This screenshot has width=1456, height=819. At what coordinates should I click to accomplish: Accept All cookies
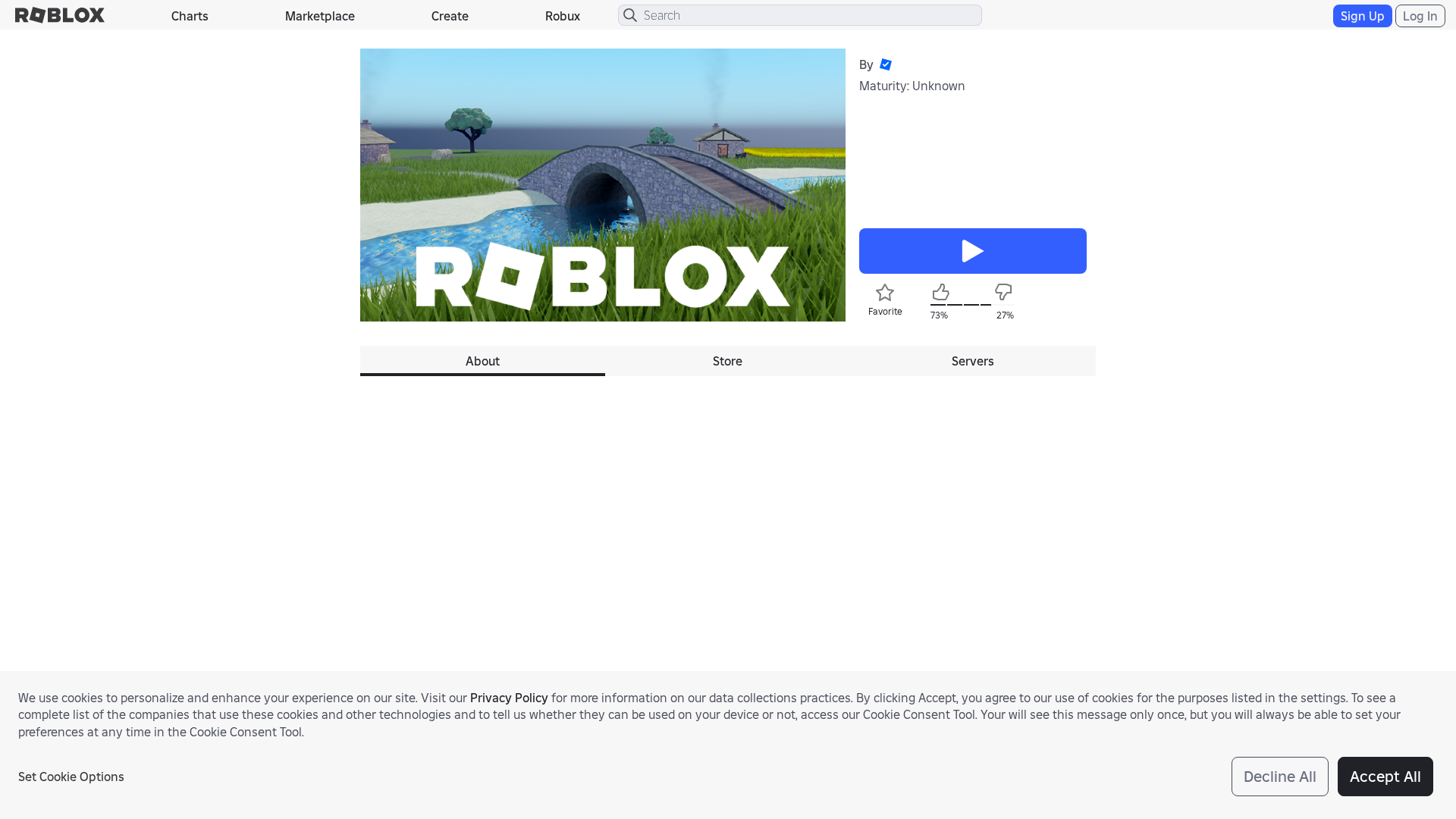pos(1385,777)
